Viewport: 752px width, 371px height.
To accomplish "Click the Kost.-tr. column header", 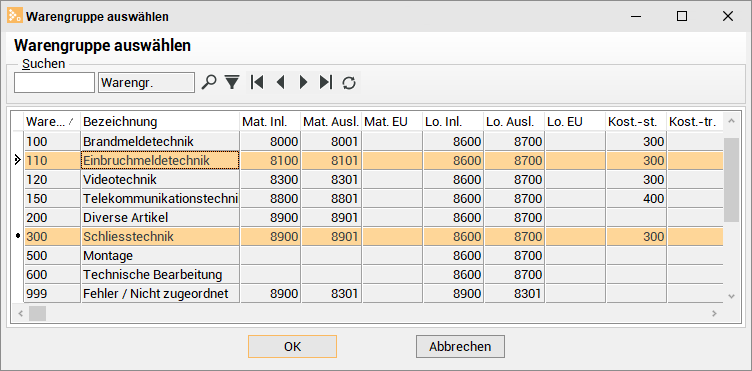I will pos(695,122).
